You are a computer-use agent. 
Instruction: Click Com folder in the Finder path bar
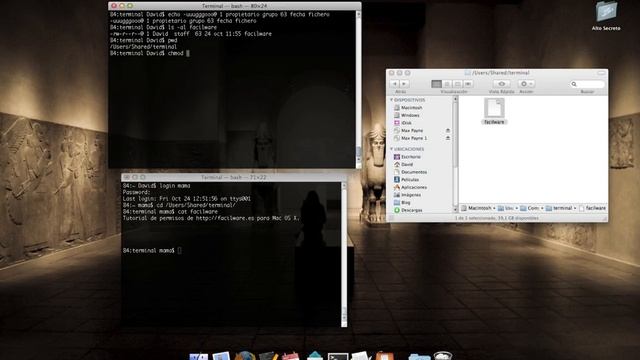tap(530, 208)
